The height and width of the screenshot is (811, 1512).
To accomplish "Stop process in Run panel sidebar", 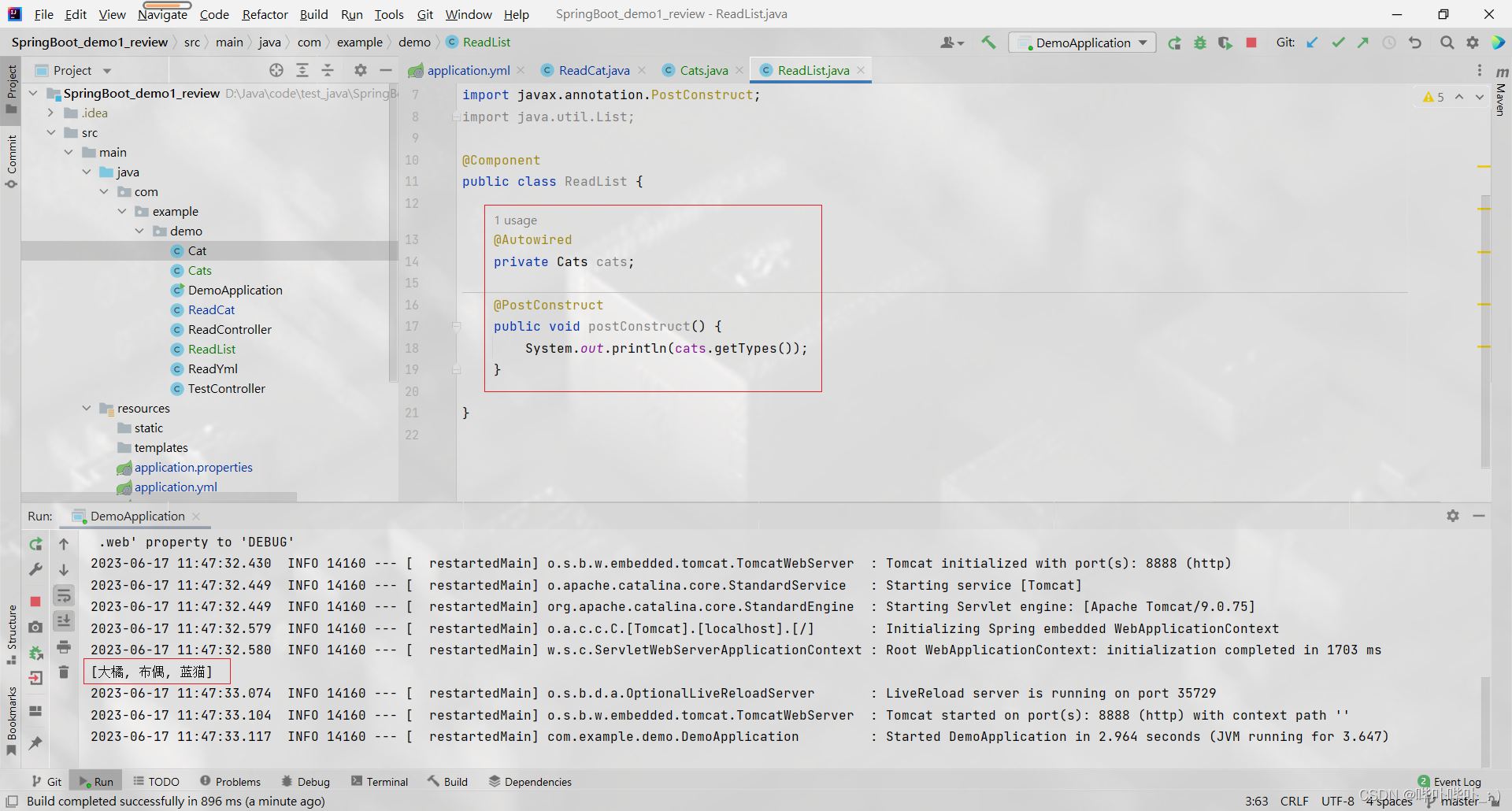I will pos(35,602).
